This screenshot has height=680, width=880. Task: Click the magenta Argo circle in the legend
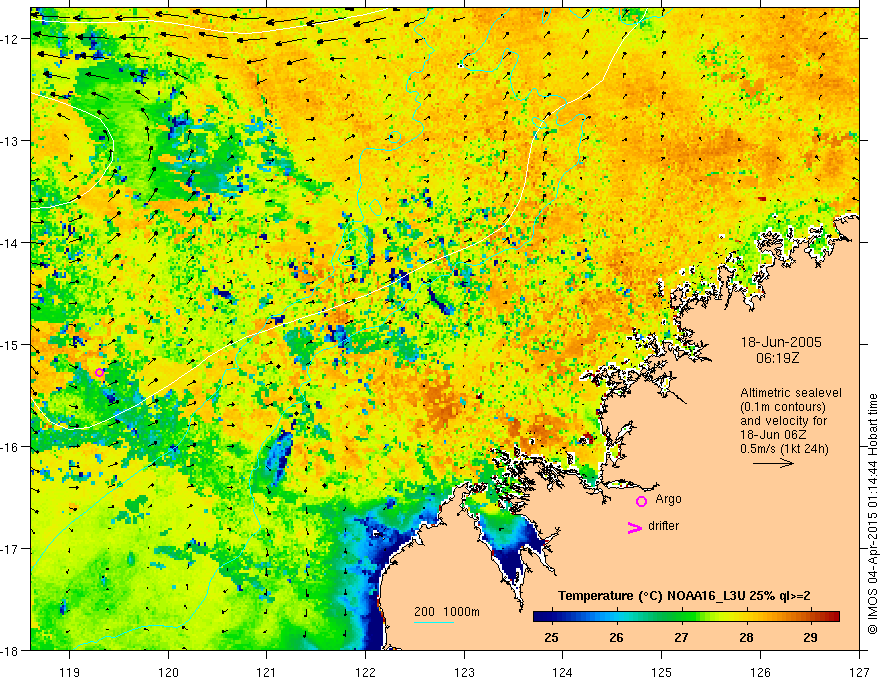click(641, 501)
